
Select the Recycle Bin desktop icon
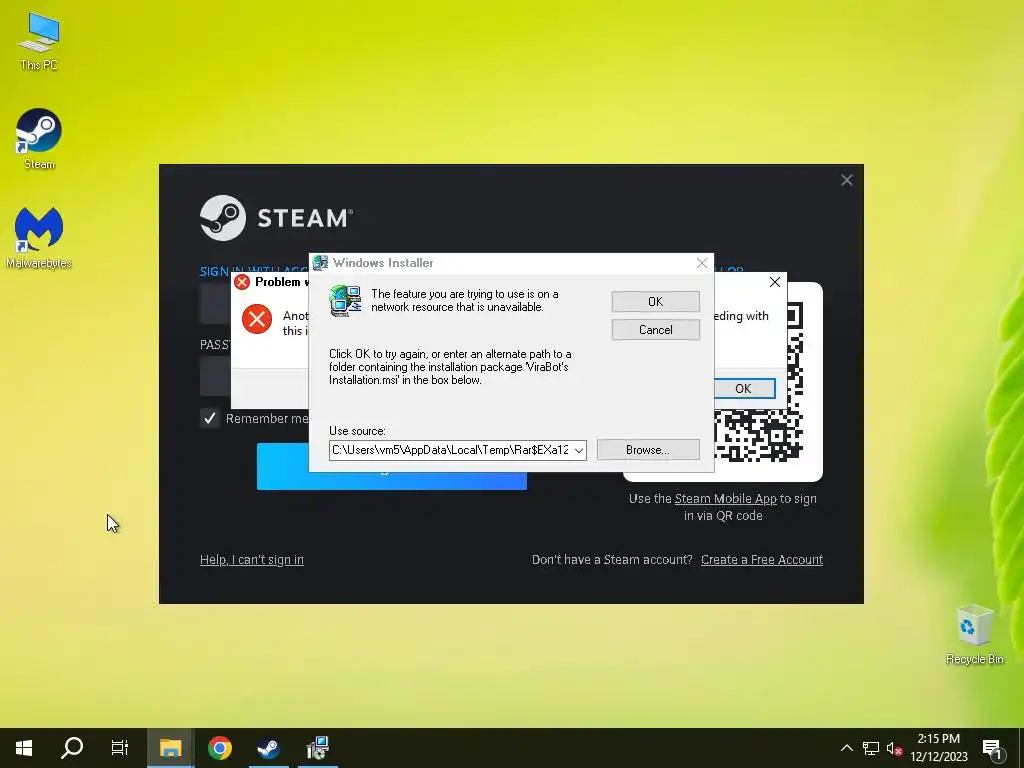pos(974,635)
